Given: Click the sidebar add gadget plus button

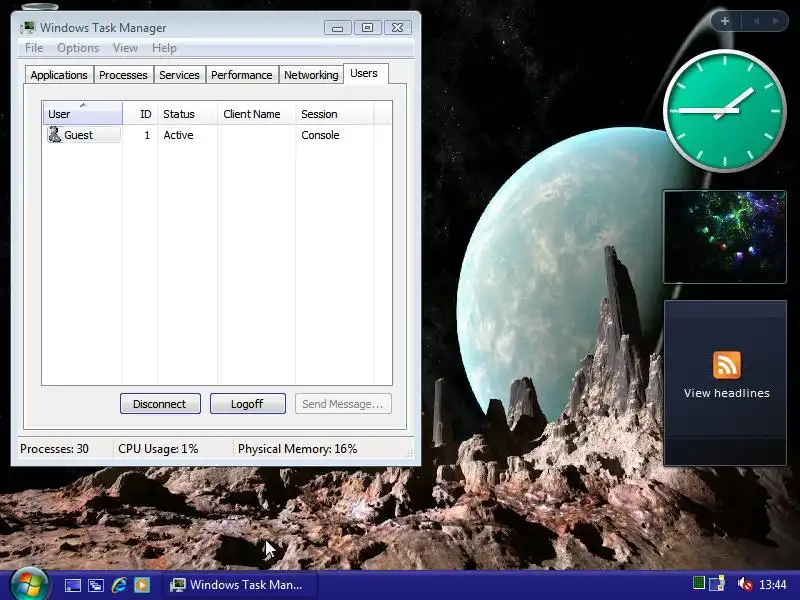Looking at the screenshot, I should (725, 21).
